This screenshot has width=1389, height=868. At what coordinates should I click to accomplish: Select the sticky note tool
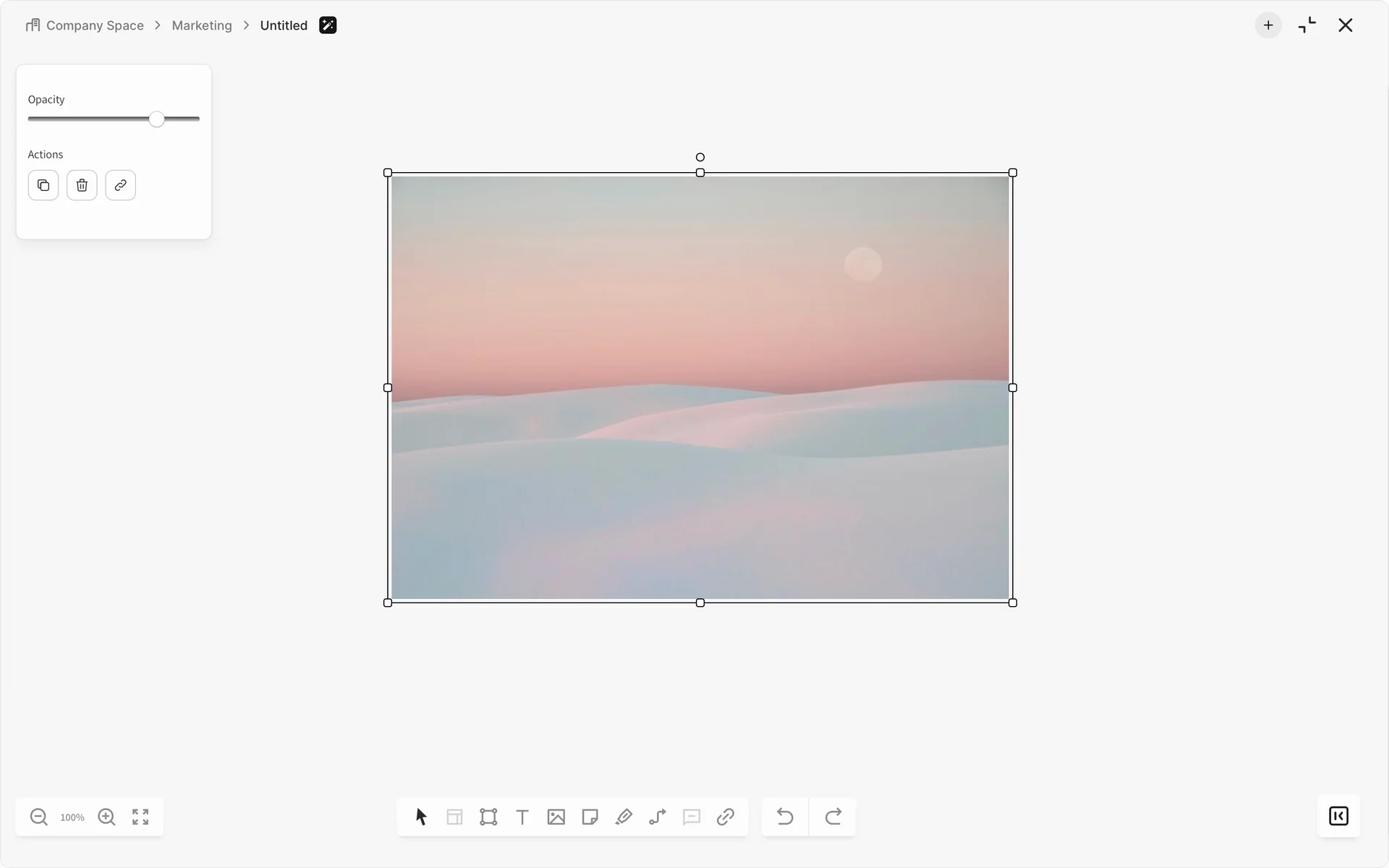pyautogui.click(x=590, y=817)
